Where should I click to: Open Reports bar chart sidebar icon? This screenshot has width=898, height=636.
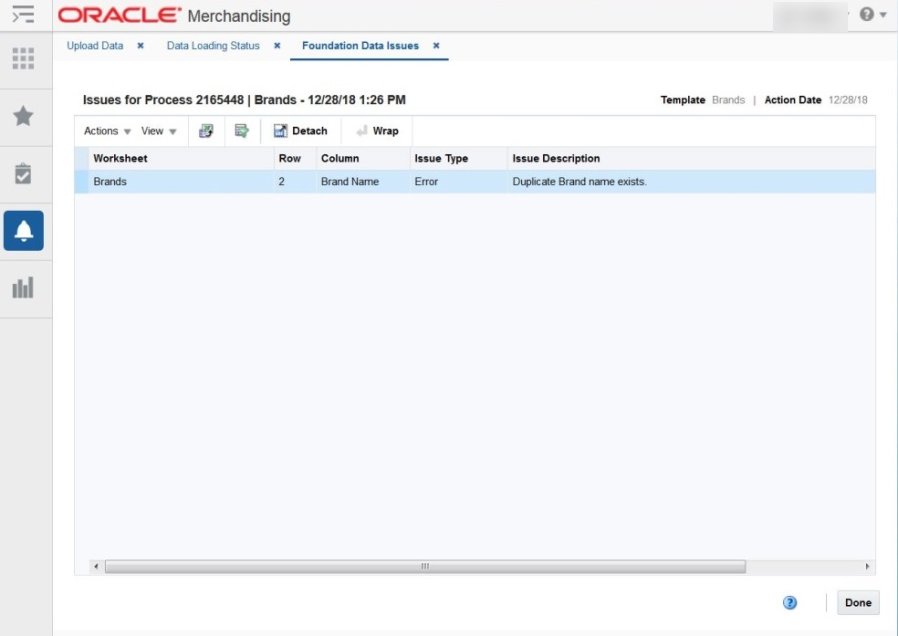[x=23, y=287]
